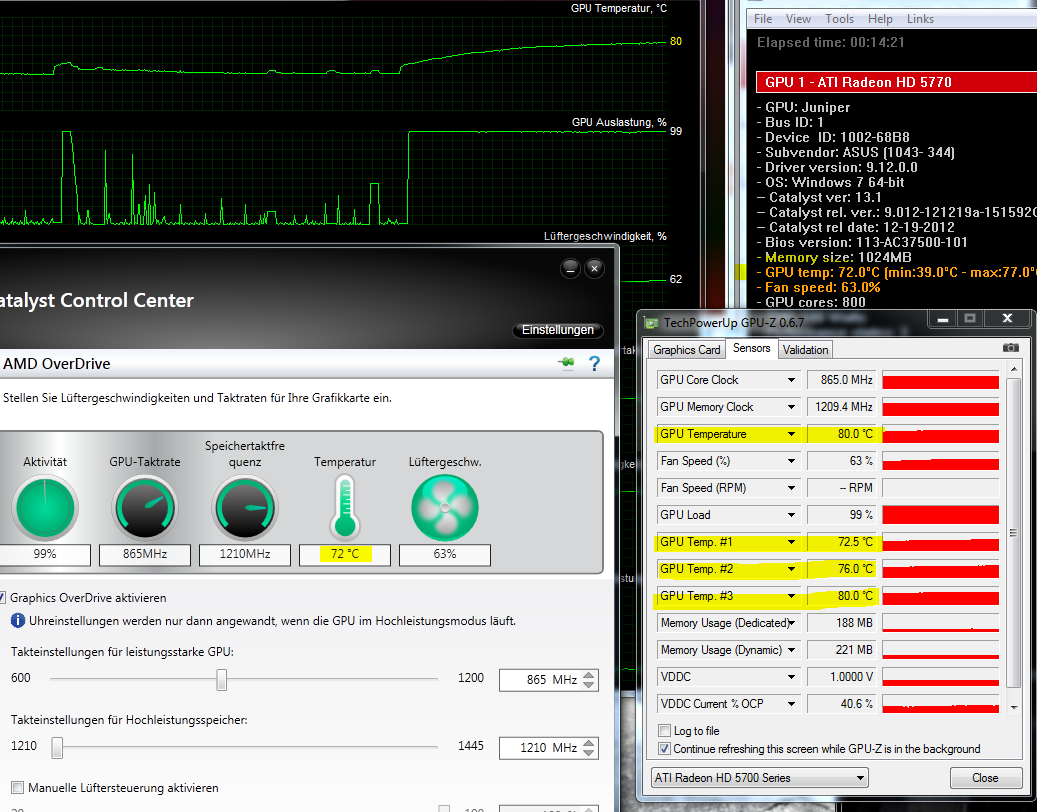Click the Lüftergeschw. fan gauge icon
1037x812 pixels.
click(444, 508)
